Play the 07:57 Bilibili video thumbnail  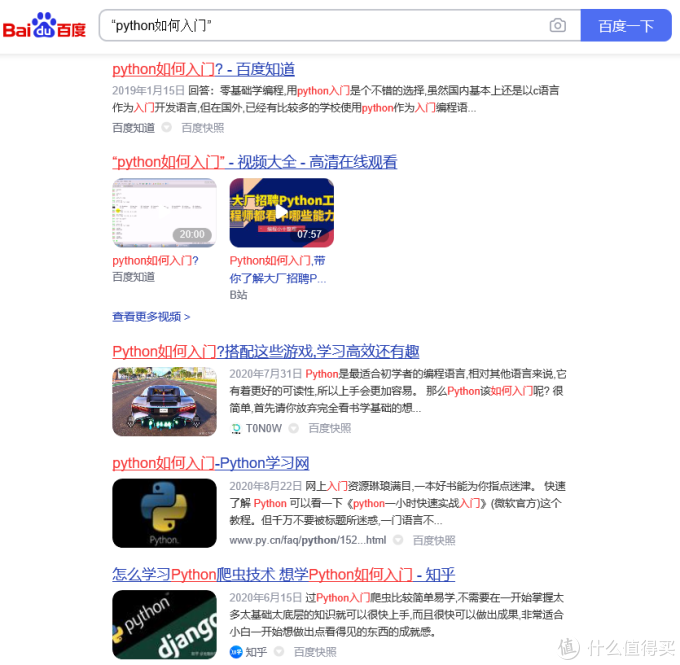(281, 213)
